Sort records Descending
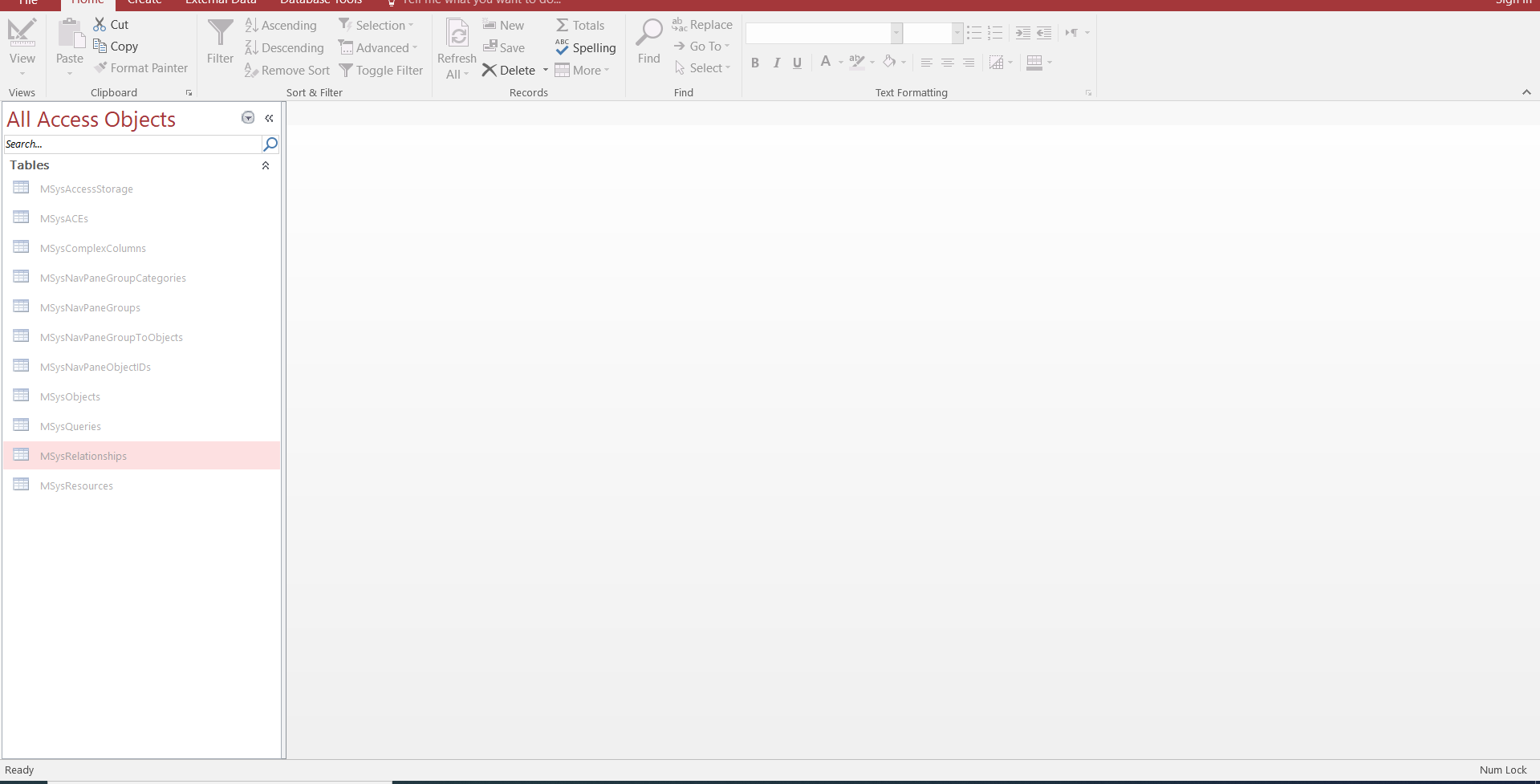This screenshot has height=784, width=1540. (284, 48)
